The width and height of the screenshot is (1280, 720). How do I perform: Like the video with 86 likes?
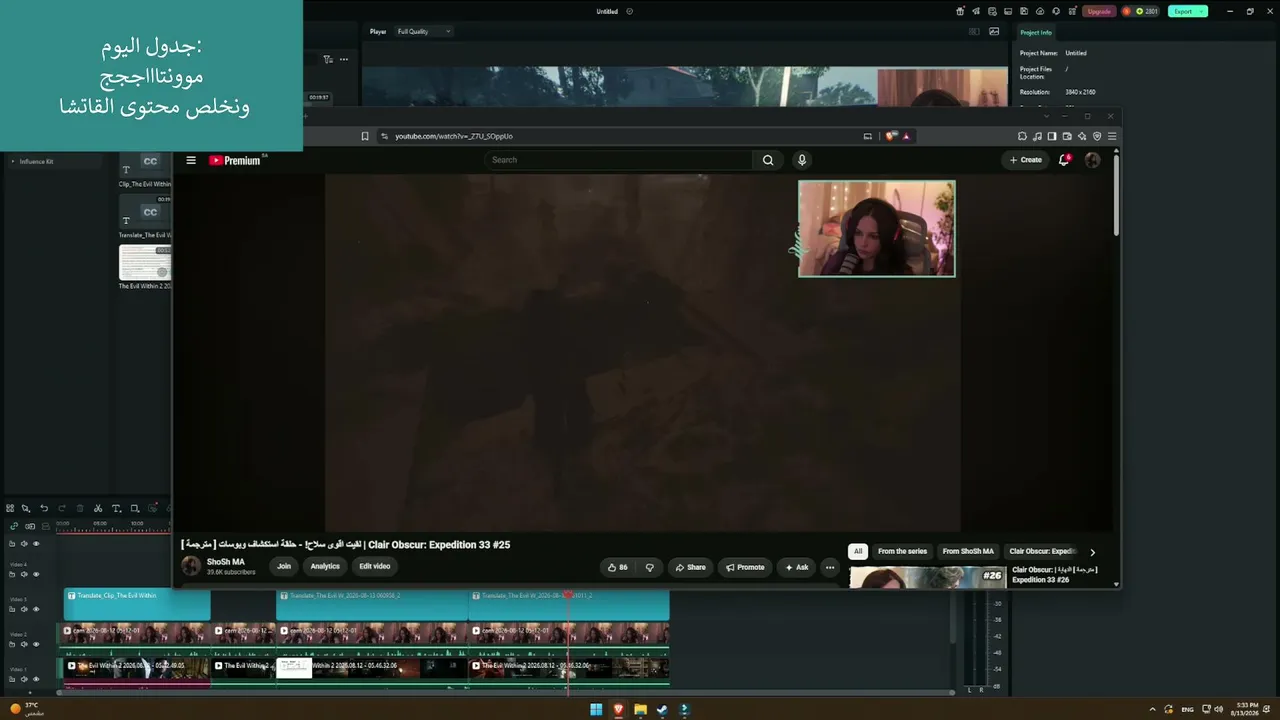coord(617,567)
